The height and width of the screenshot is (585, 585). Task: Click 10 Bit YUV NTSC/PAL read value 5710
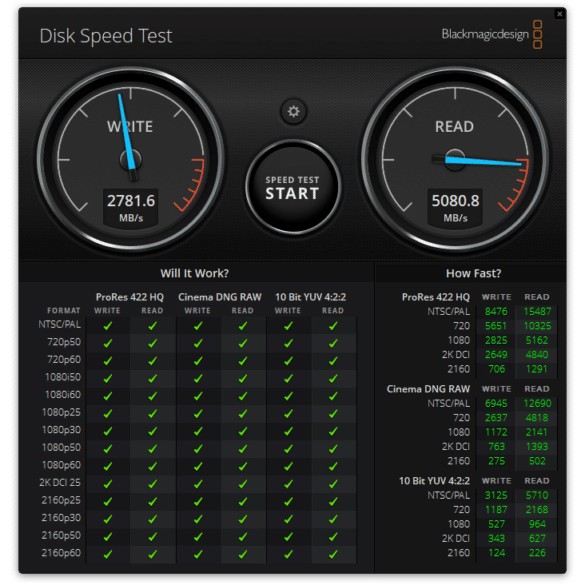[x=537, y=495]
